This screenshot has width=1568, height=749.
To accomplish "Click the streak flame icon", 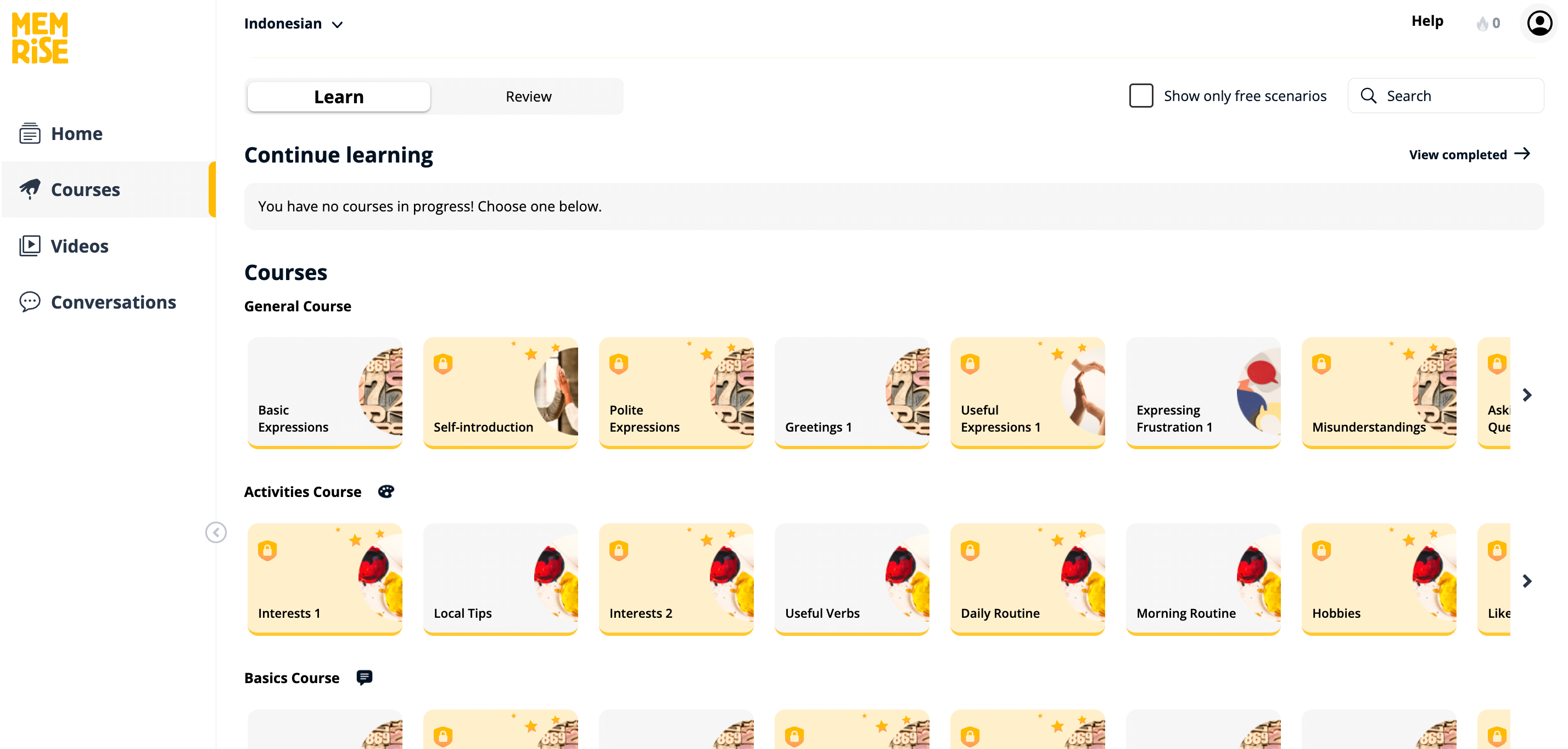I will 1482,23.
